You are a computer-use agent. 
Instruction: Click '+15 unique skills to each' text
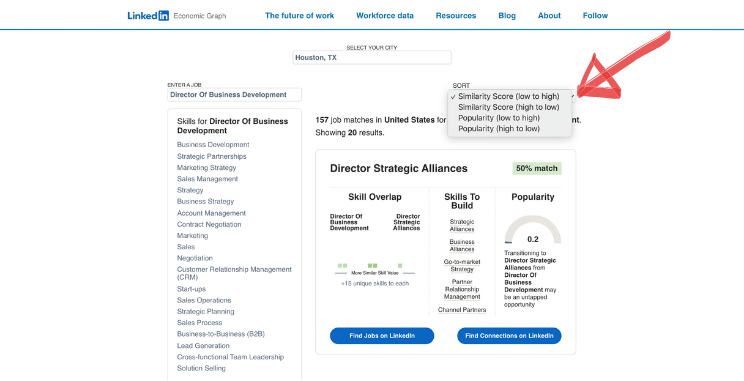[375, 283]
